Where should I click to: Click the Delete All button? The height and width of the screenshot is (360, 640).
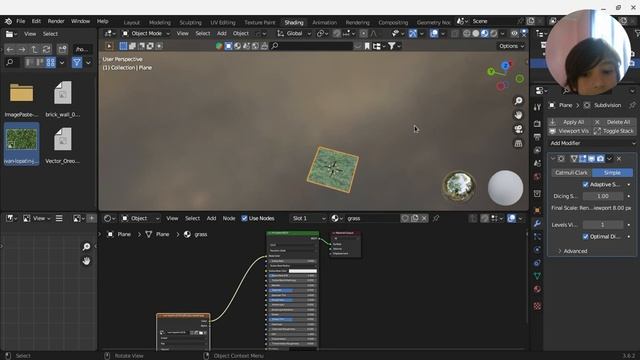pos(613,122)
